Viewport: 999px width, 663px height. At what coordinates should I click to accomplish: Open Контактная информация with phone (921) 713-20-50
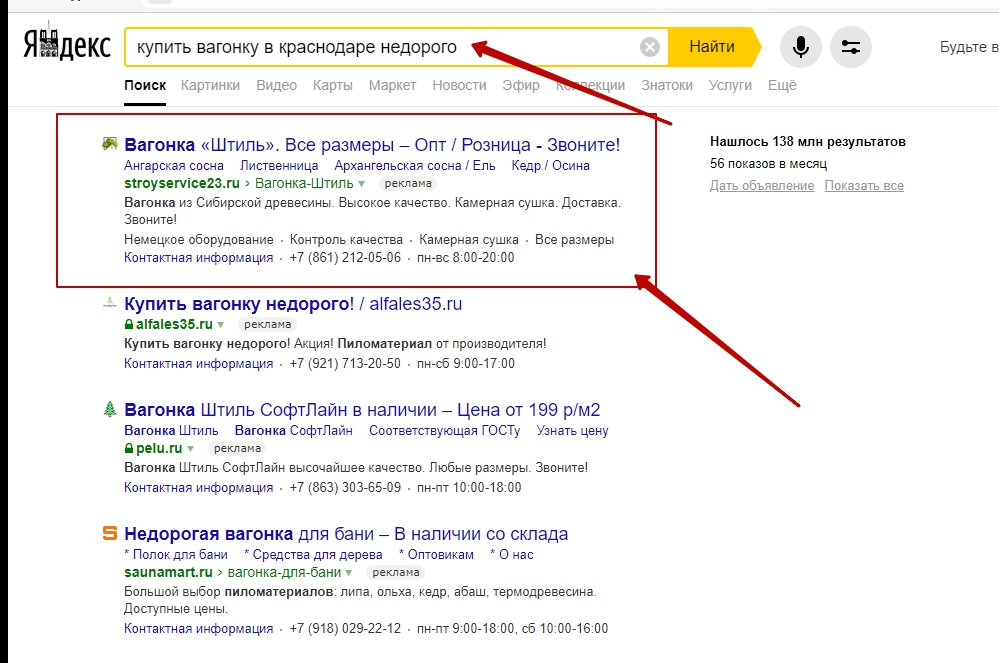(199, 364)
